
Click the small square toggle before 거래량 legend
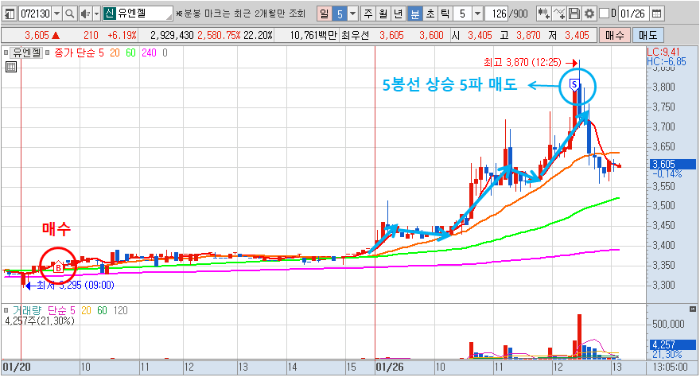coord(6,310)
